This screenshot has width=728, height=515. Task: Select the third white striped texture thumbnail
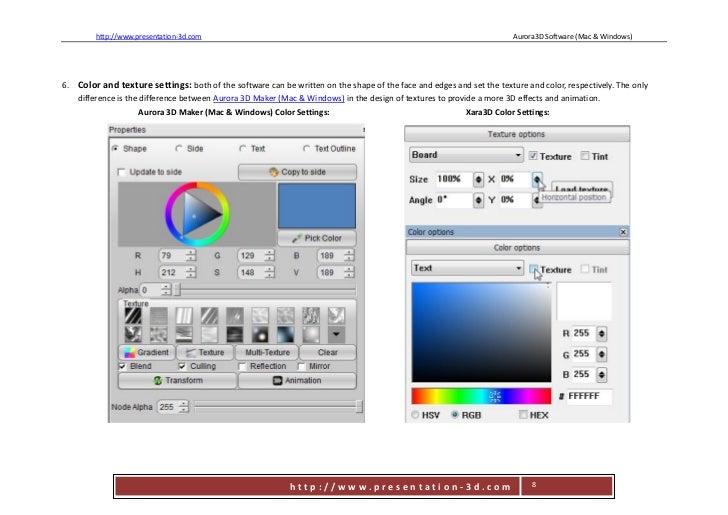[x=184, y=316]
